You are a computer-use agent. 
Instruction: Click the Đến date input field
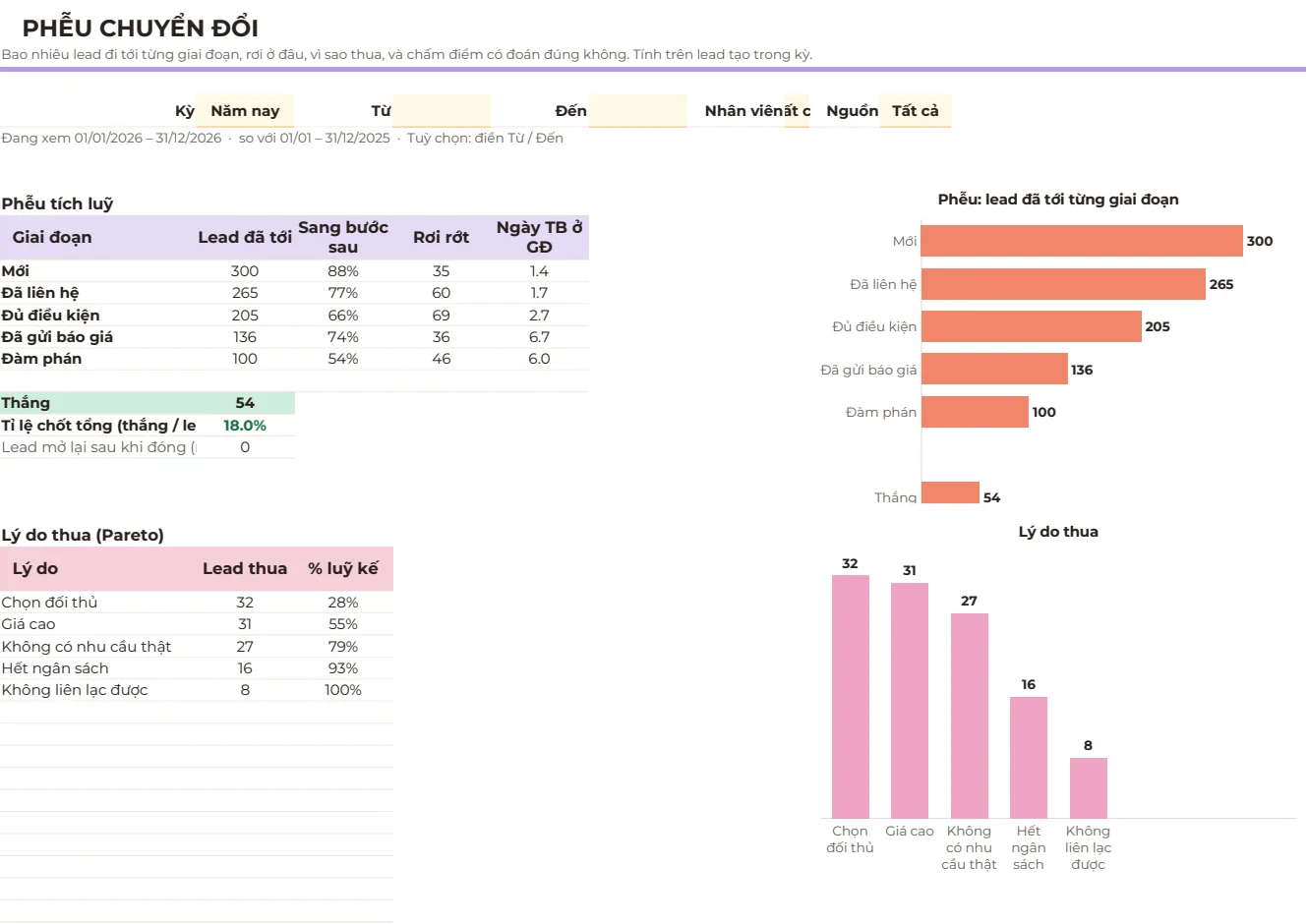tap(638, 111)
